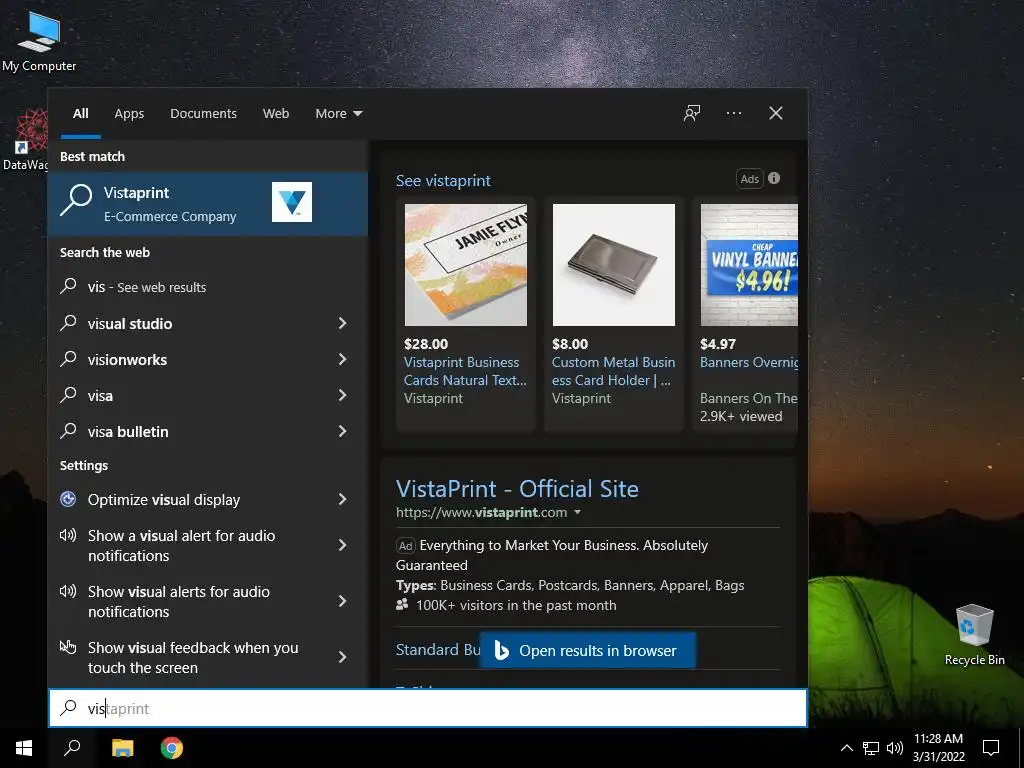The height and width of the screenshot is (768, 1024).
Task: Click the magnifier icon next to visionworks
Action: click(69, 359)
